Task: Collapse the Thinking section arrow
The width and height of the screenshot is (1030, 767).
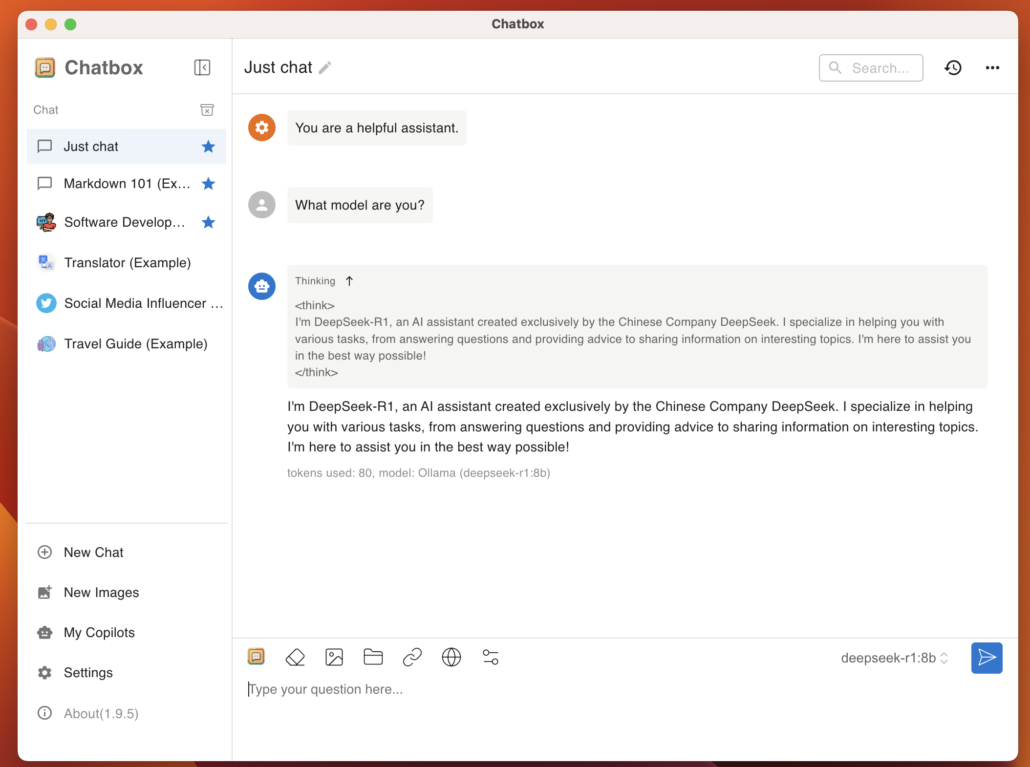Action: (349, 281)
